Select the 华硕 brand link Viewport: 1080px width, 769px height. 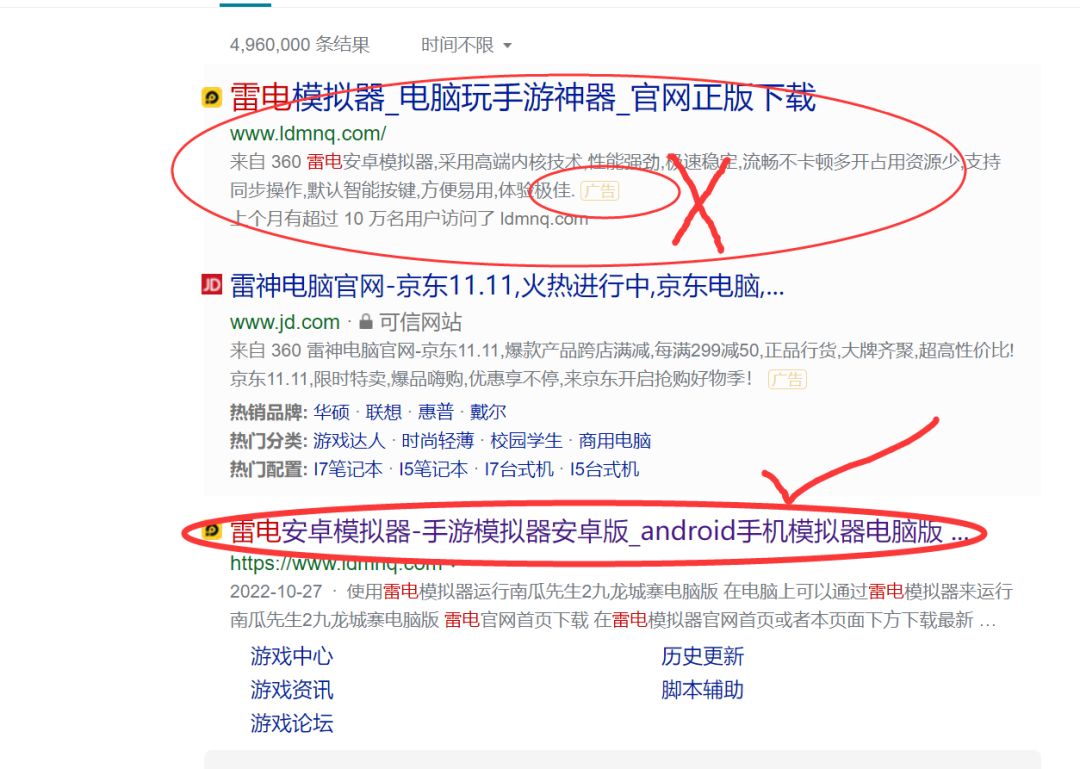pos(331,412)
